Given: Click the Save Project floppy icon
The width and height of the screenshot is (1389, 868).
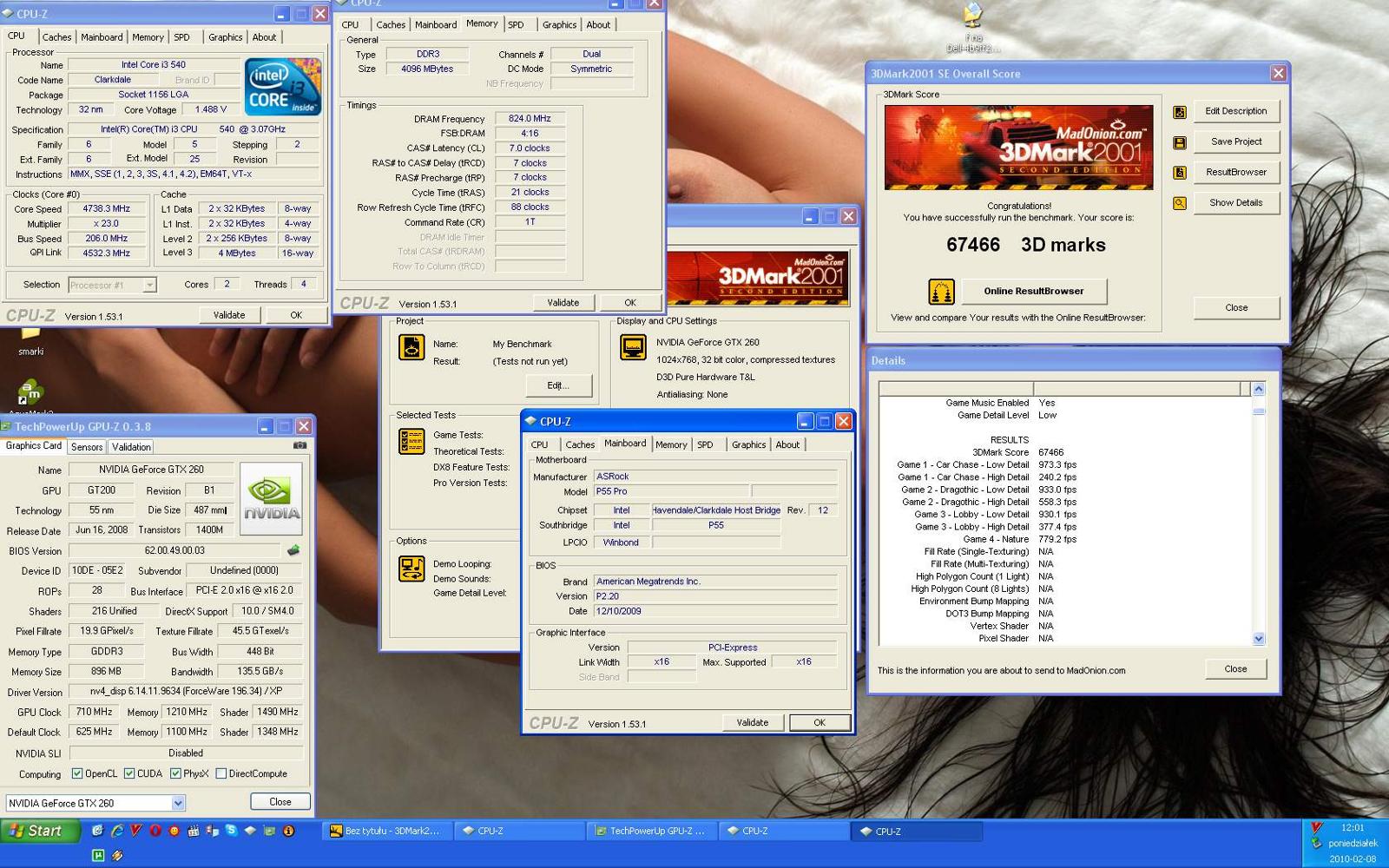Looking at the screenshot, I should click(1179, 142).
